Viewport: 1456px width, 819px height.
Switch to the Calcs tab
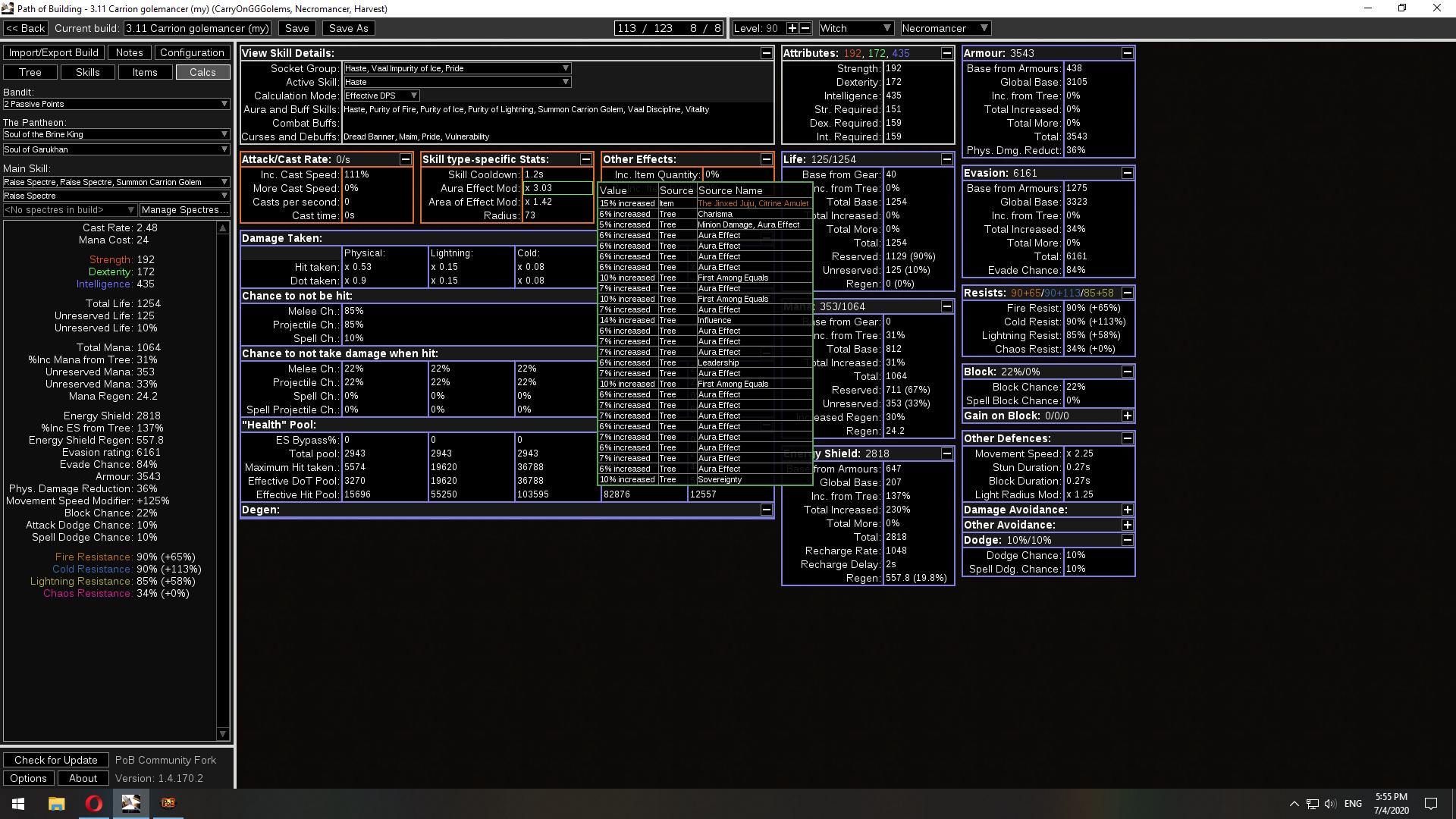pos(202,72)
